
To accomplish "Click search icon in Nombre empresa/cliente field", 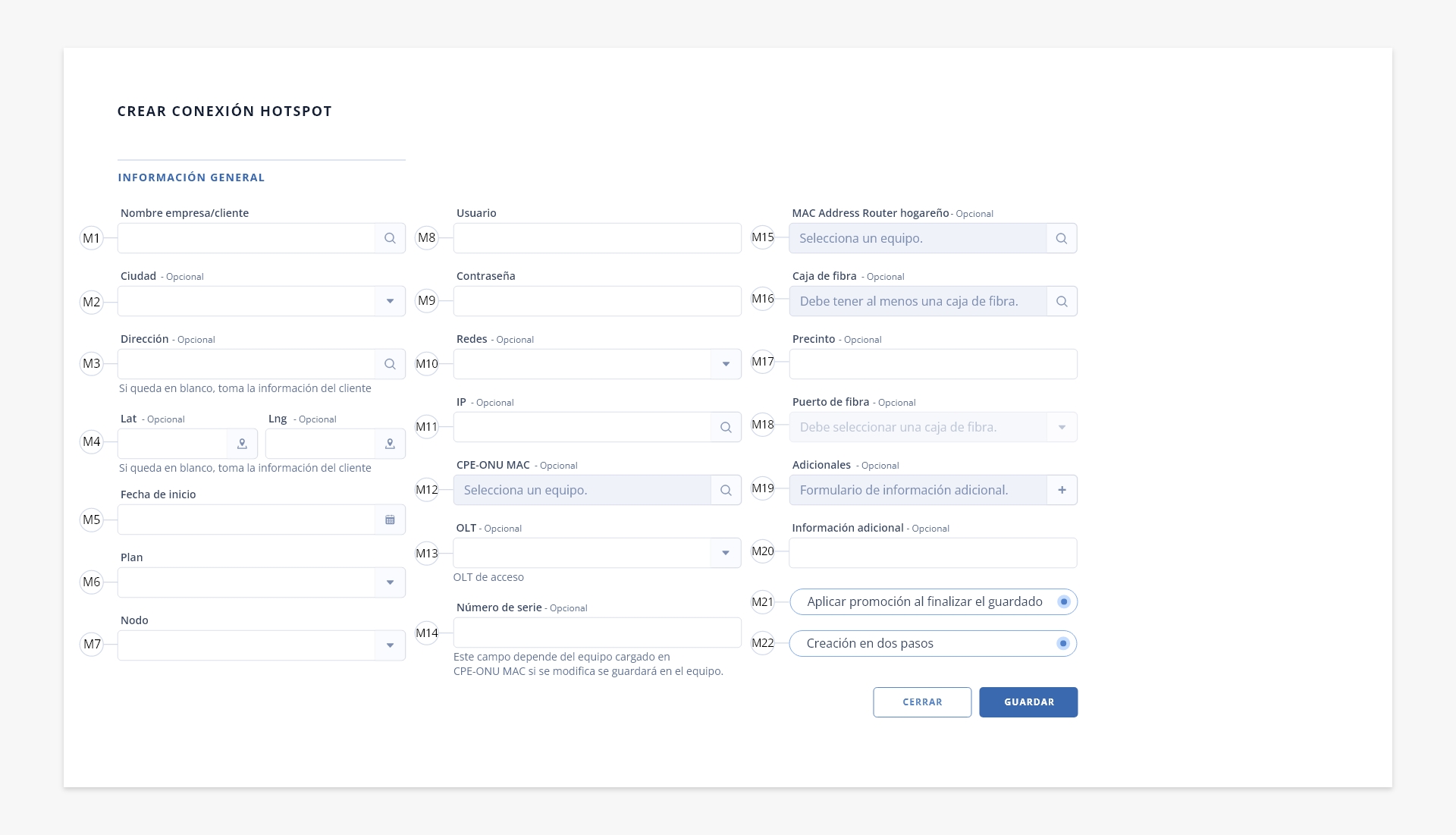I will click(390, 238).
